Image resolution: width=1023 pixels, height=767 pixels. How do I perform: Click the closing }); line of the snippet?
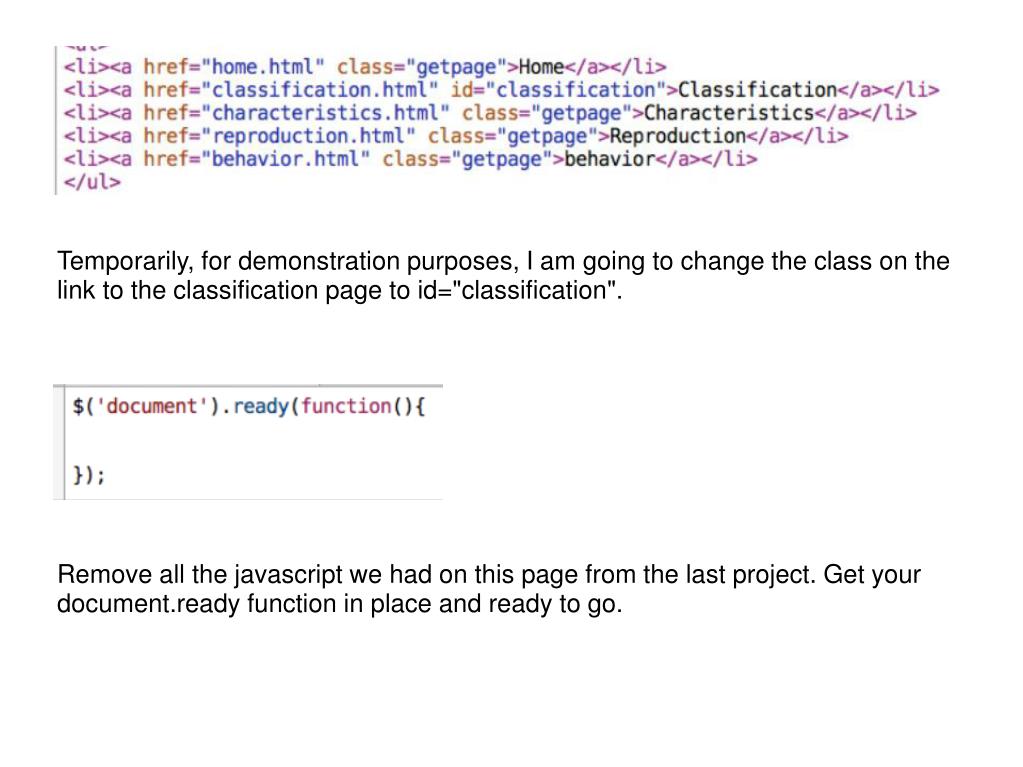[89, 475]
